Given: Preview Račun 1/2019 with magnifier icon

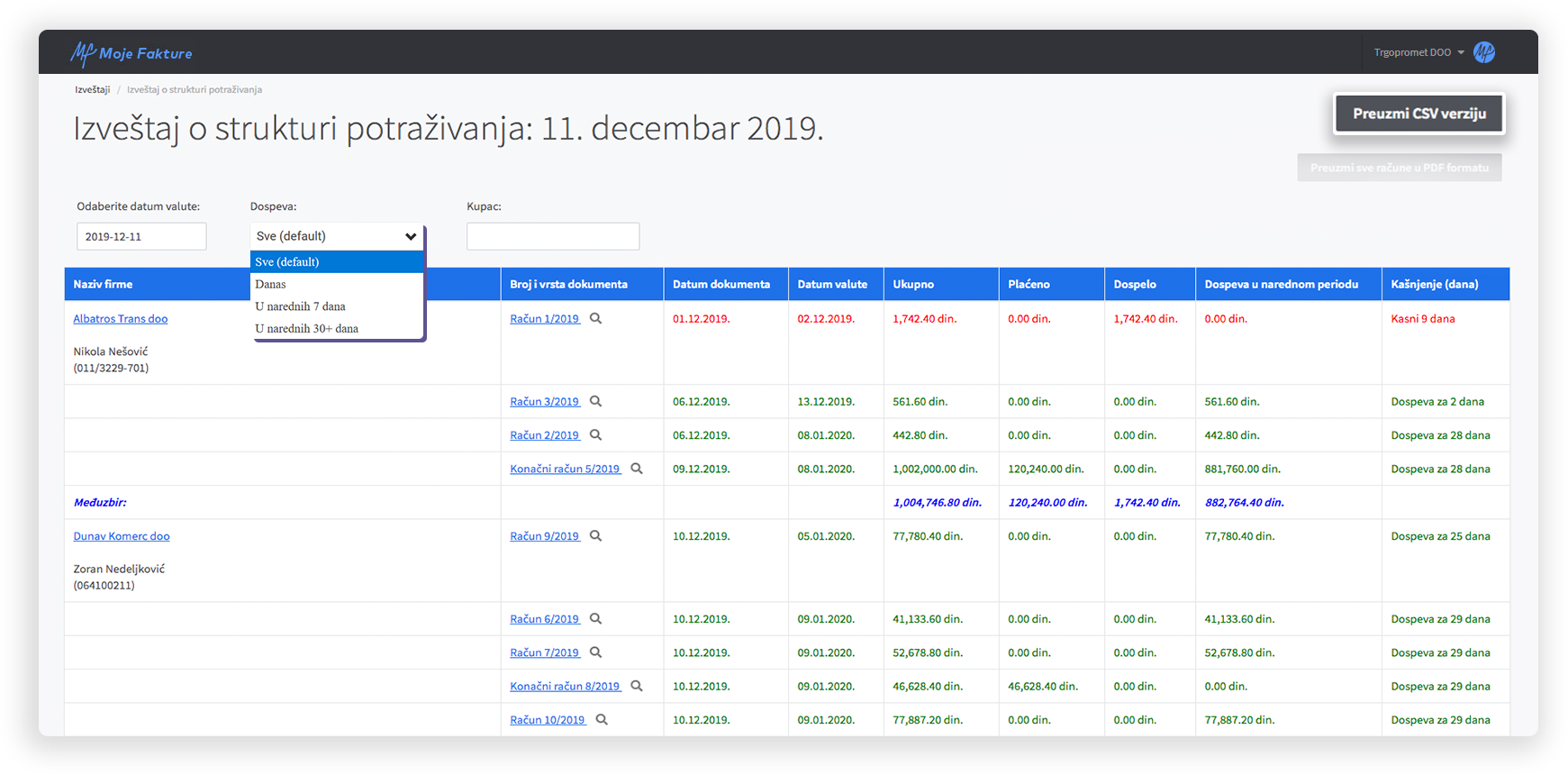Looking at the screenshot, I should [x=595, y=318].
